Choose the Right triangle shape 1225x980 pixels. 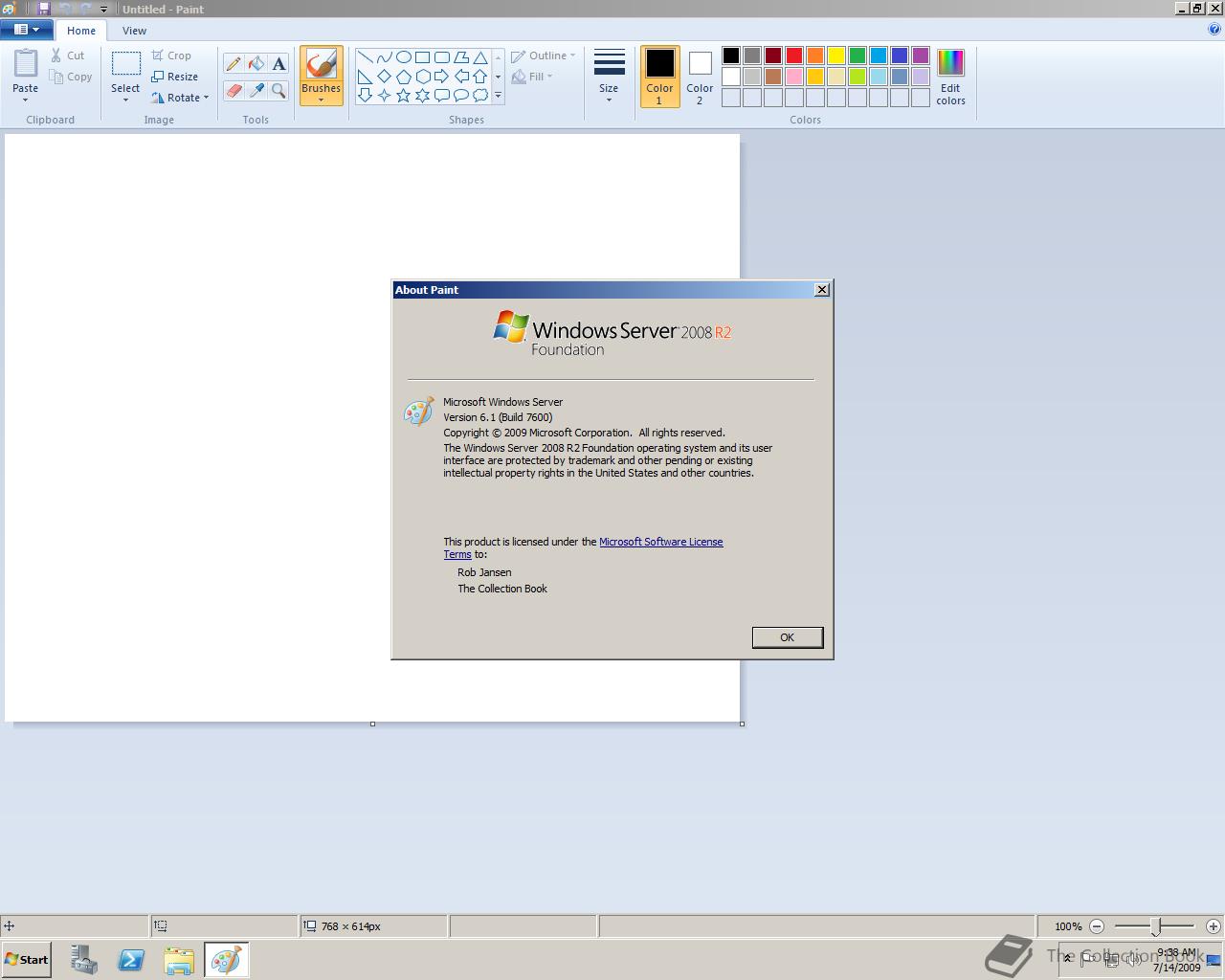pyautogui.click(x=365, y=77)
